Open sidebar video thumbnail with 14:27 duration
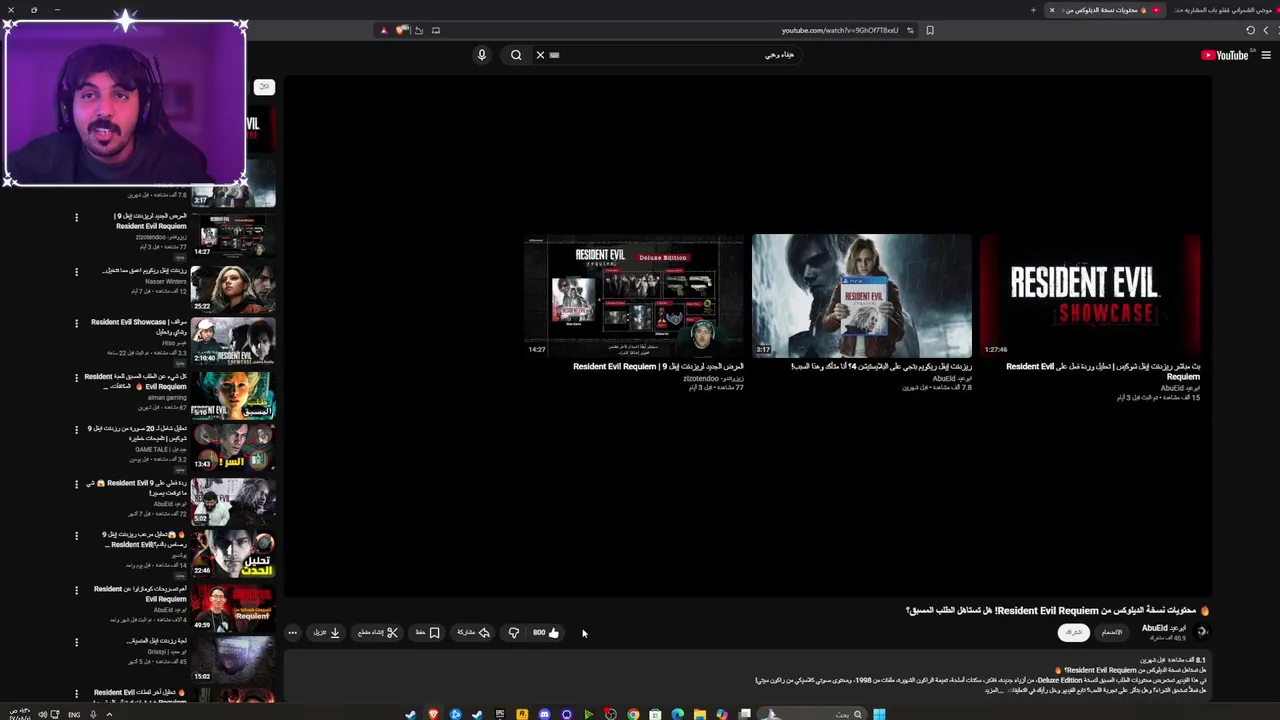1280x720 pixels. click(x=233, y=236)
